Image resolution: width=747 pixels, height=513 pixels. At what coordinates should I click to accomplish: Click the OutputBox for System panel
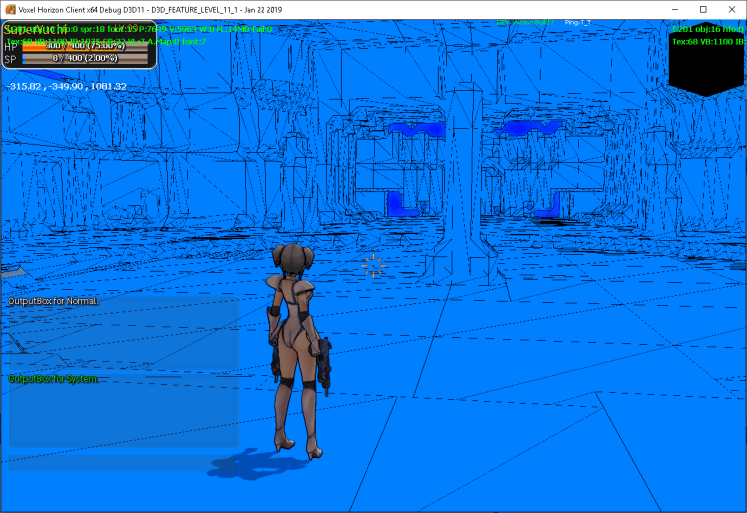coord(123,410)
